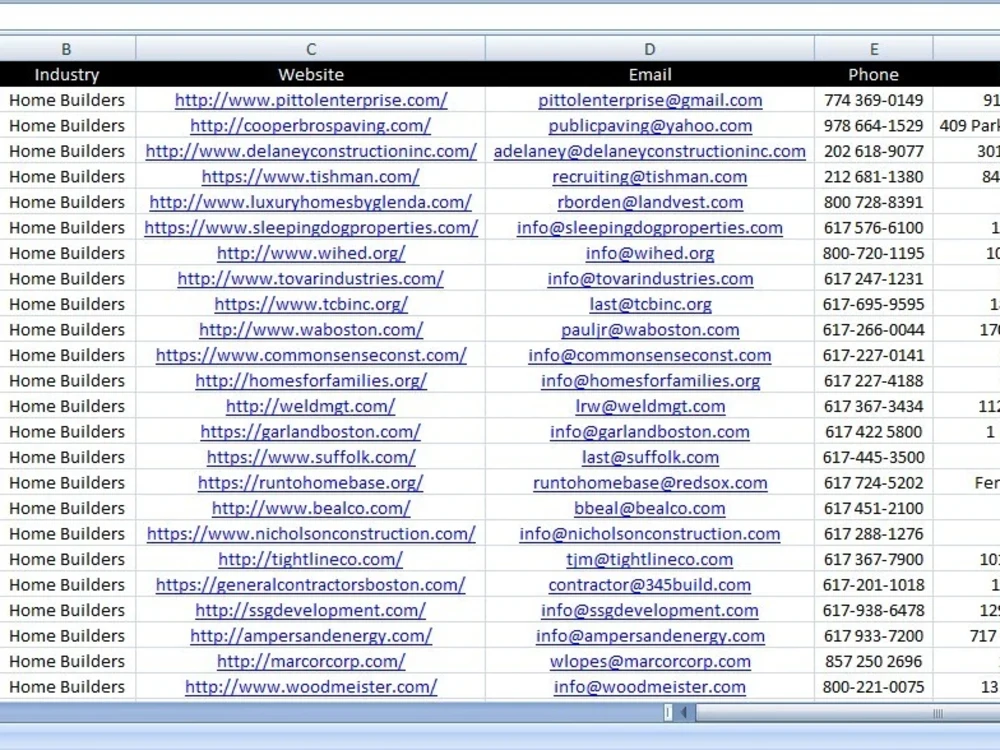Open the sleepingdogproperties.com website link

click(311, 228)
